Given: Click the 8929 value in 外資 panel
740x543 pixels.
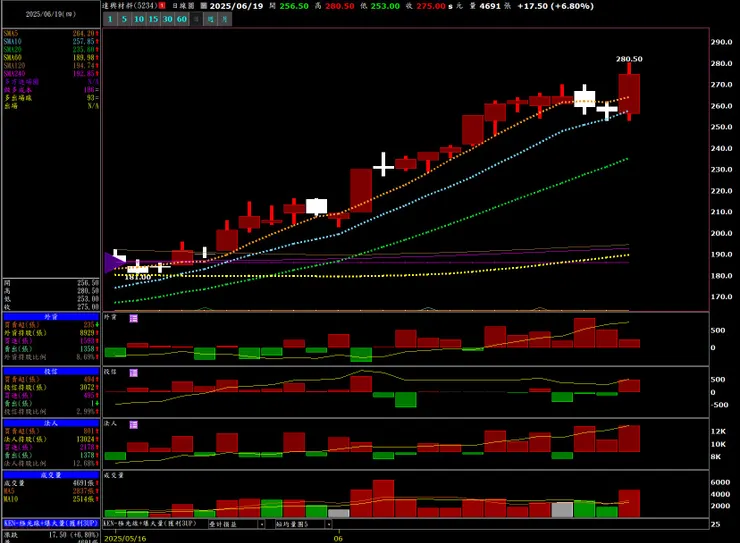Looking at the screenshot, I should click(x=88, y=333).
